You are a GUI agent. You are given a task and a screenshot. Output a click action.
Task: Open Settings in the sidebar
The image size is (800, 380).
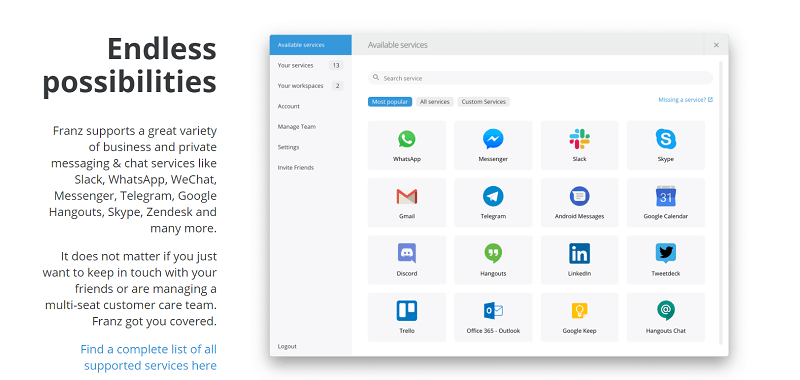[x=311, y=147]
